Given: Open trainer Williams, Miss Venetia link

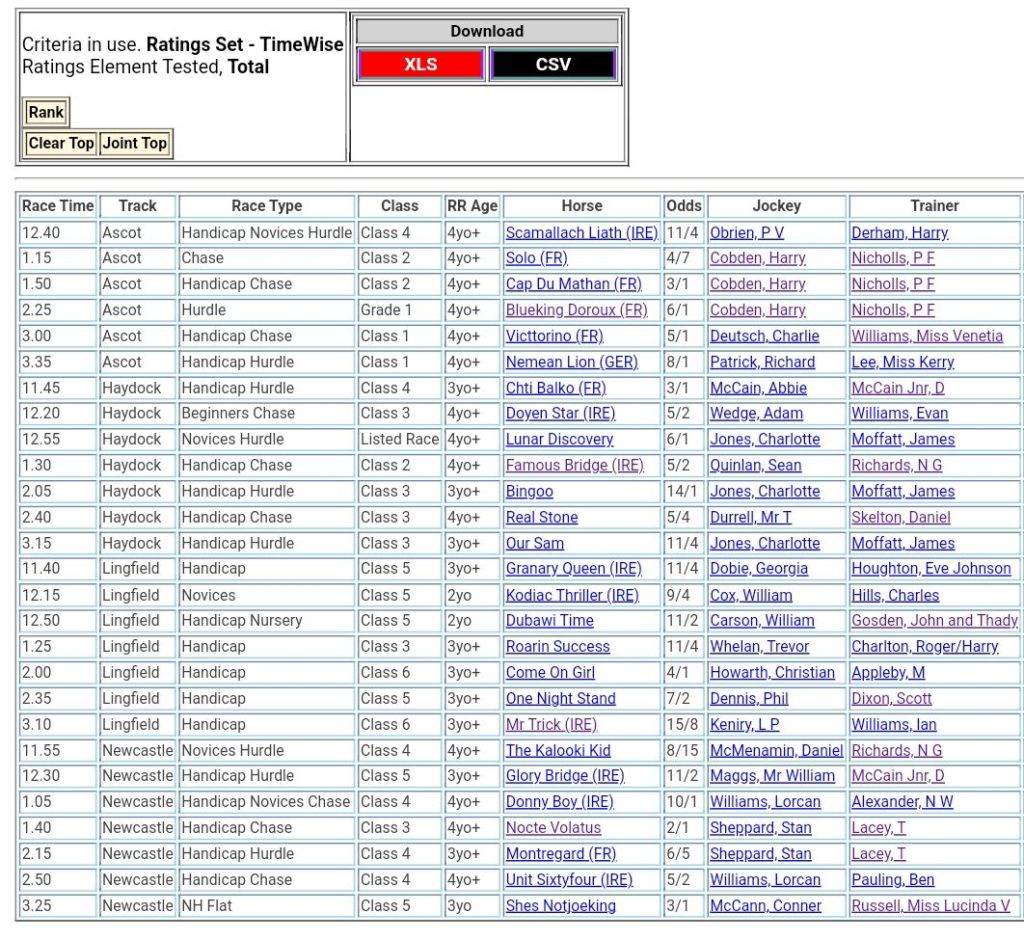Looking at the screenshot, I should (927, 336).
